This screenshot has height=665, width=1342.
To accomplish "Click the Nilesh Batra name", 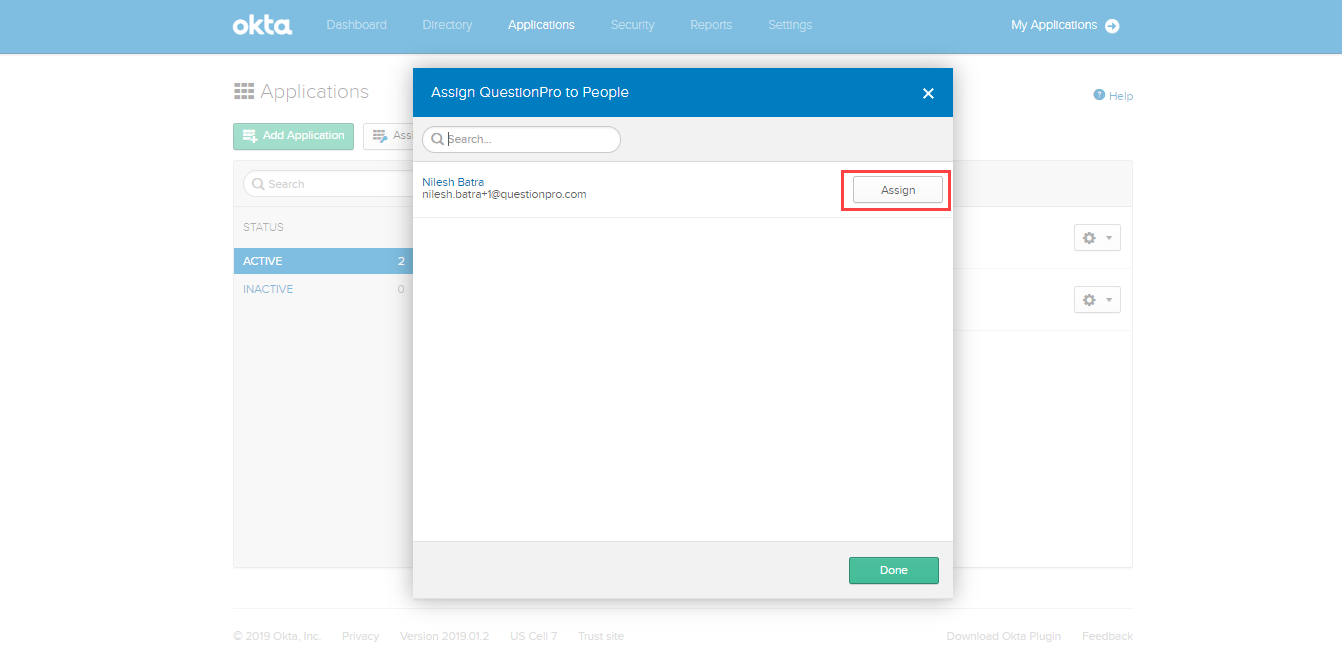I will (453, 182).
